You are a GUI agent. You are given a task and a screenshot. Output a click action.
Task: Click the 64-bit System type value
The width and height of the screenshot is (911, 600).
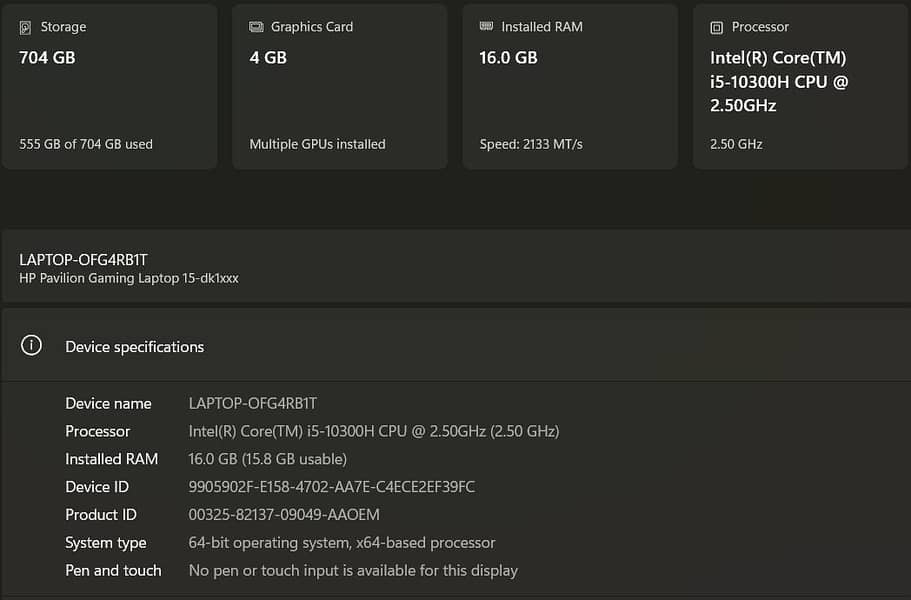tap(342, 543)
